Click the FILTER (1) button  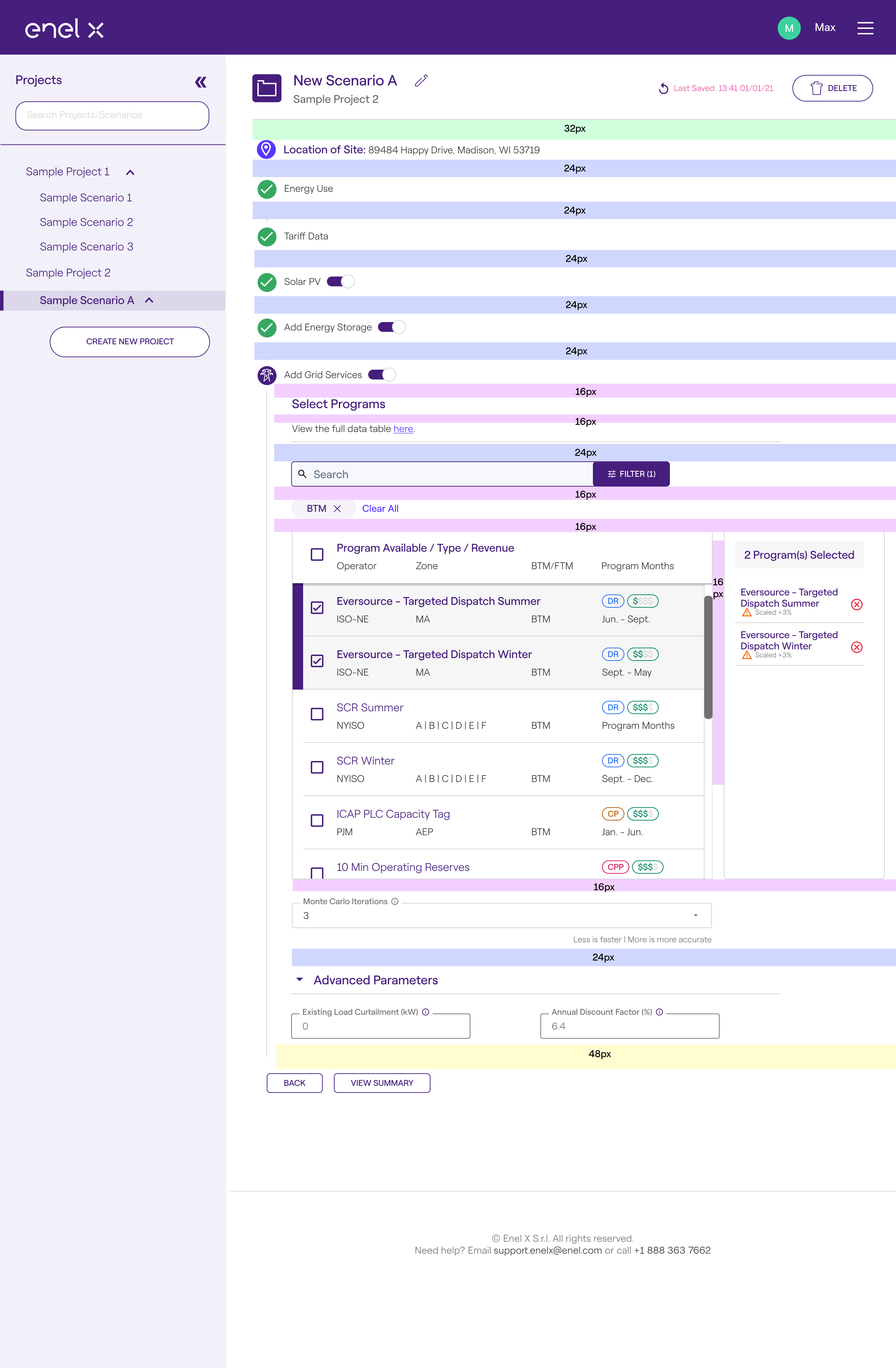(631, 474)
